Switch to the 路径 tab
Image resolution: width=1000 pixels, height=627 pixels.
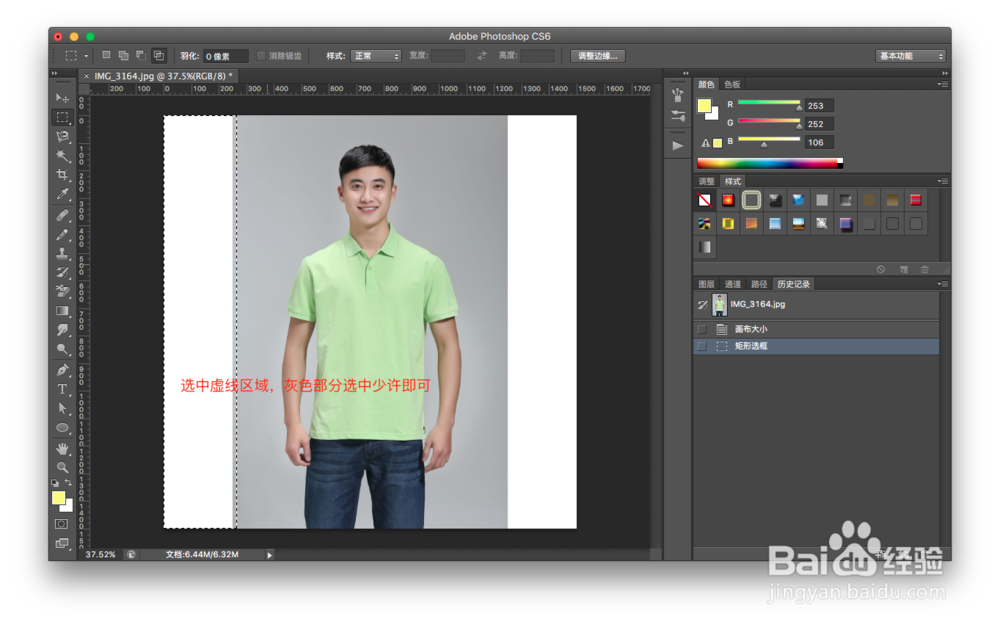pos(758,284)
